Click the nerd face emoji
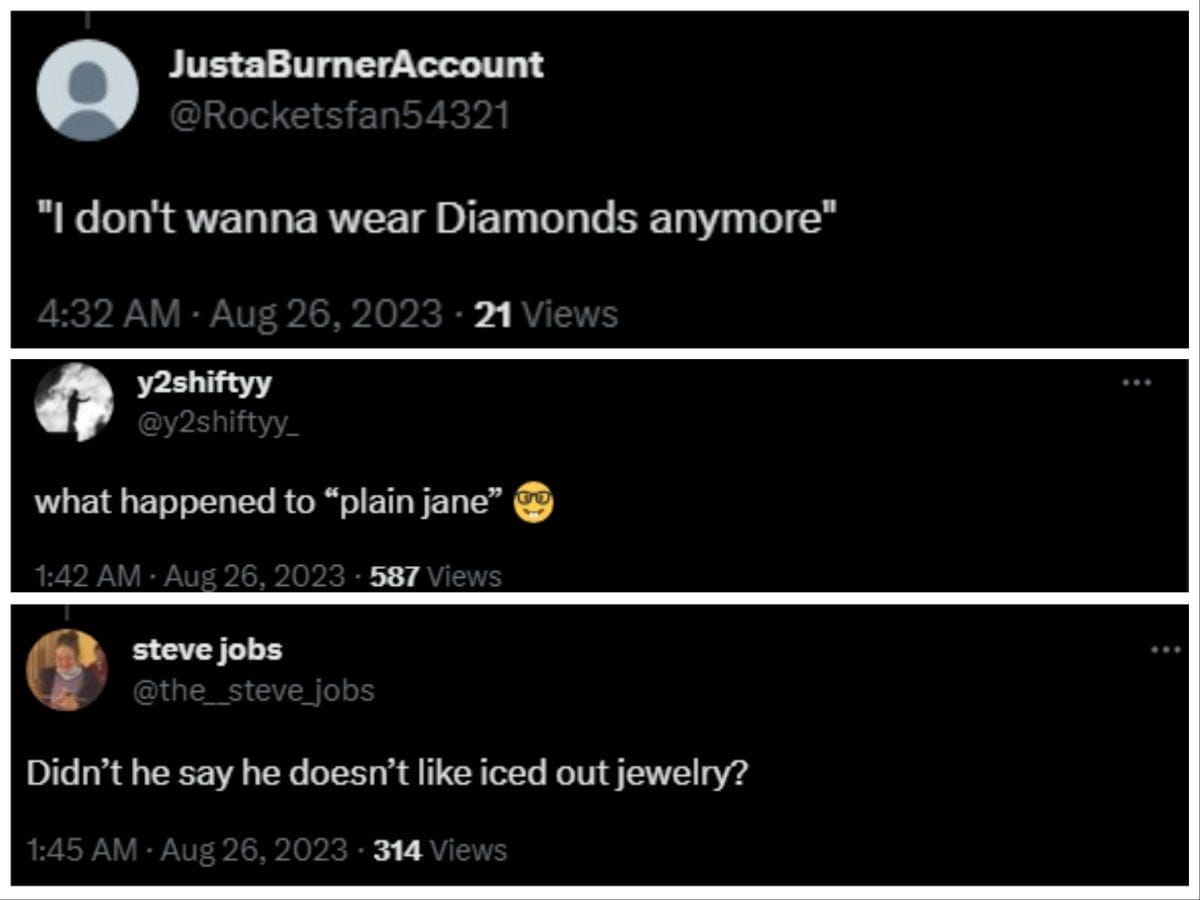 (x=533, y=502)
